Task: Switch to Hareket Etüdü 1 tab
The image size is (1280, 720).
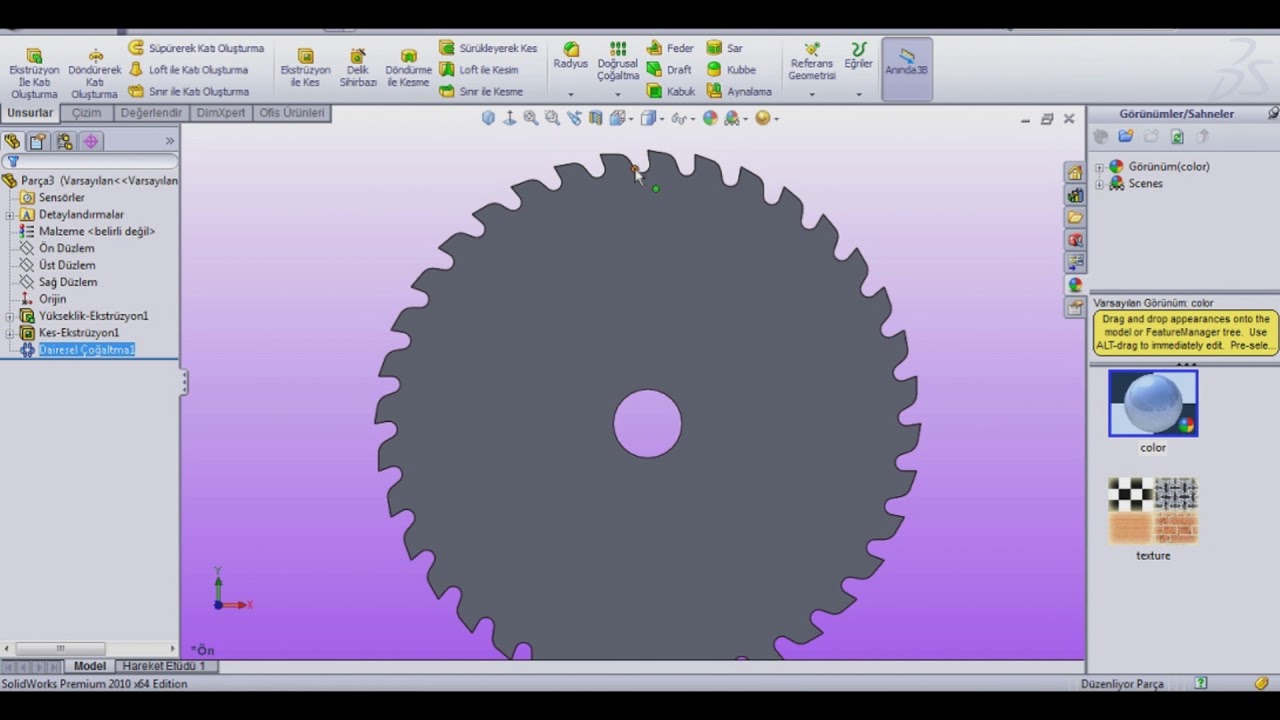Action: [x=164, y=666]
